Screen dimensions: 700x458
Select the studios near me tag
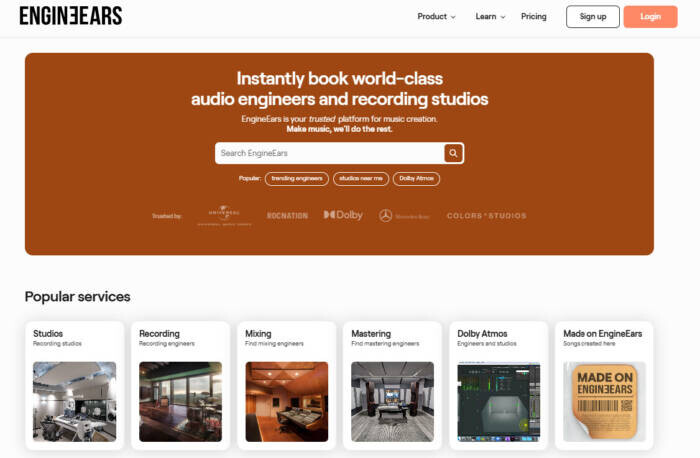tap(361, 179)
